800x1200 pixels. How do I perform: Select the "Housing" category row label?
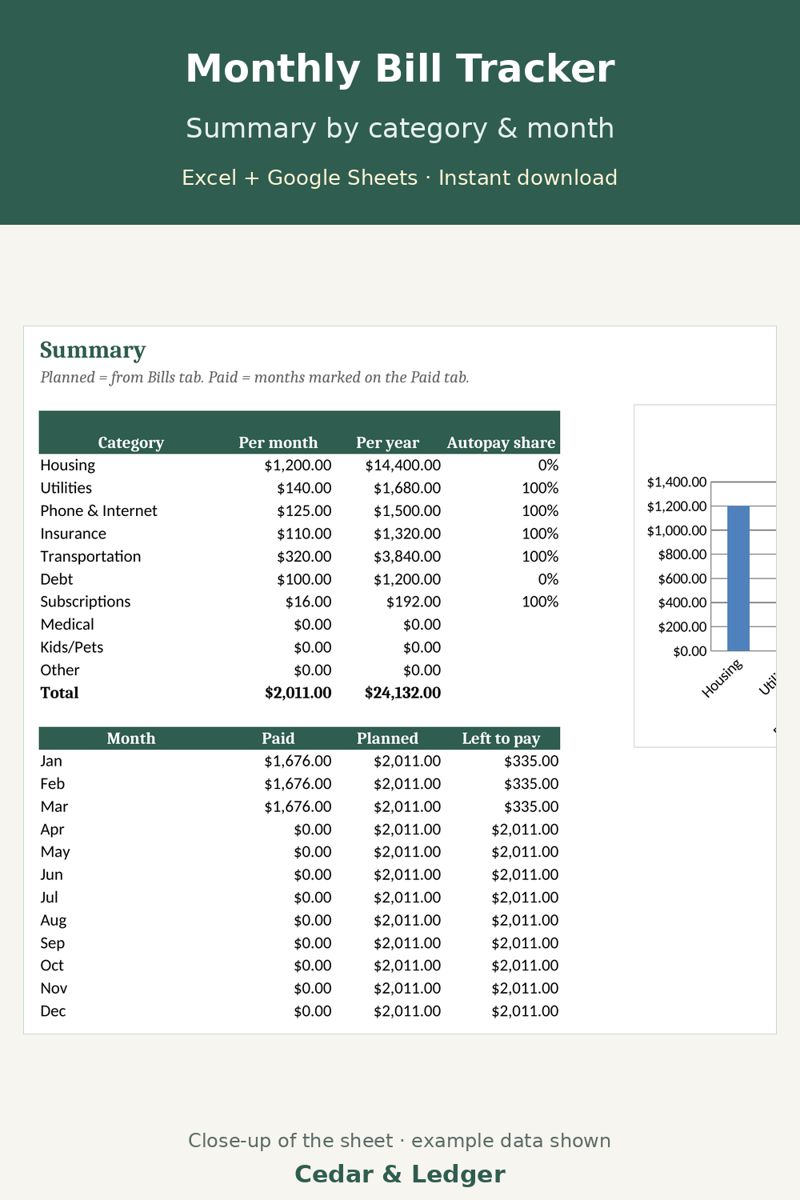tap(68, 465)
